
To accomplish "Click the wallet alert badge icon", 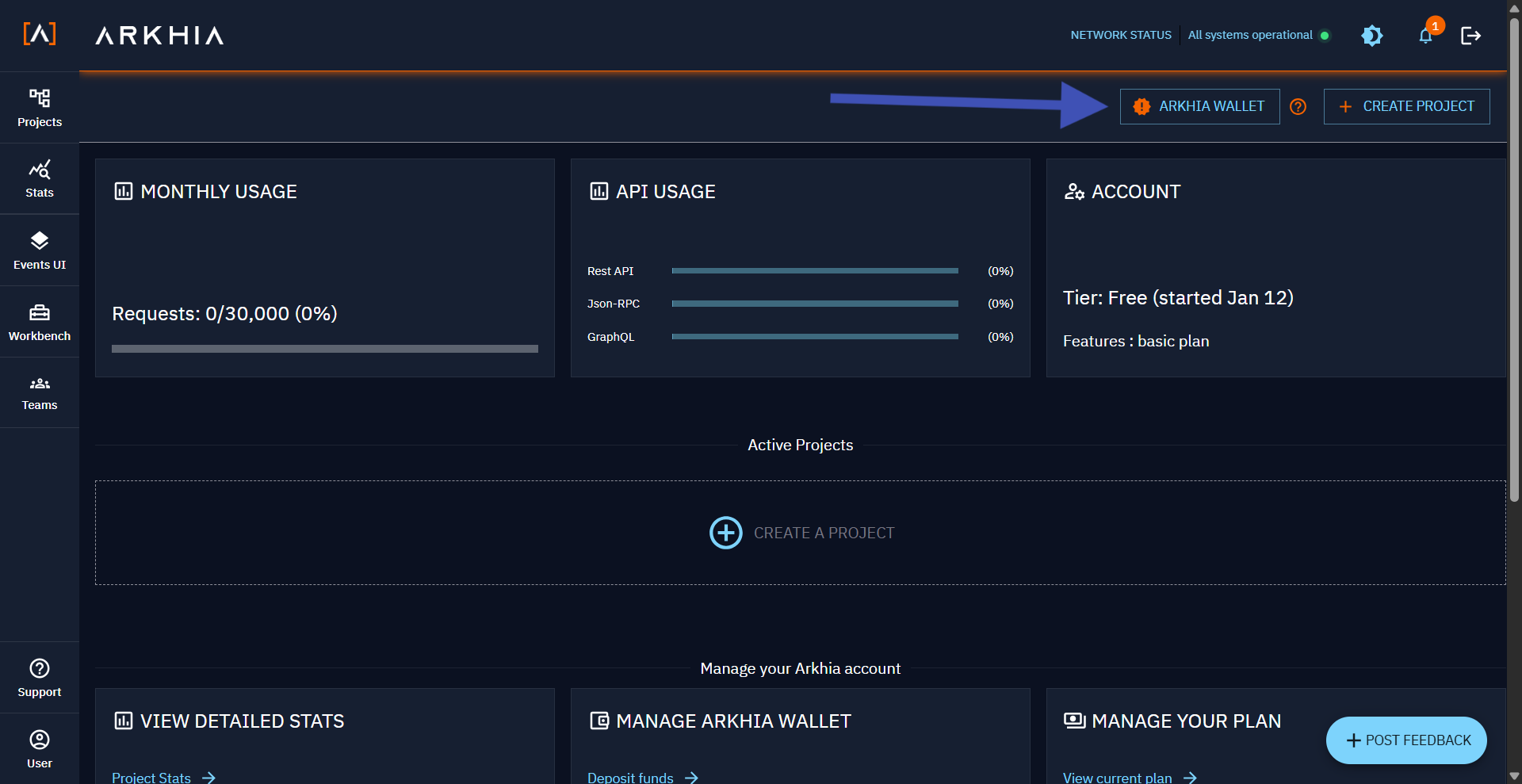I will (1141, 106).
